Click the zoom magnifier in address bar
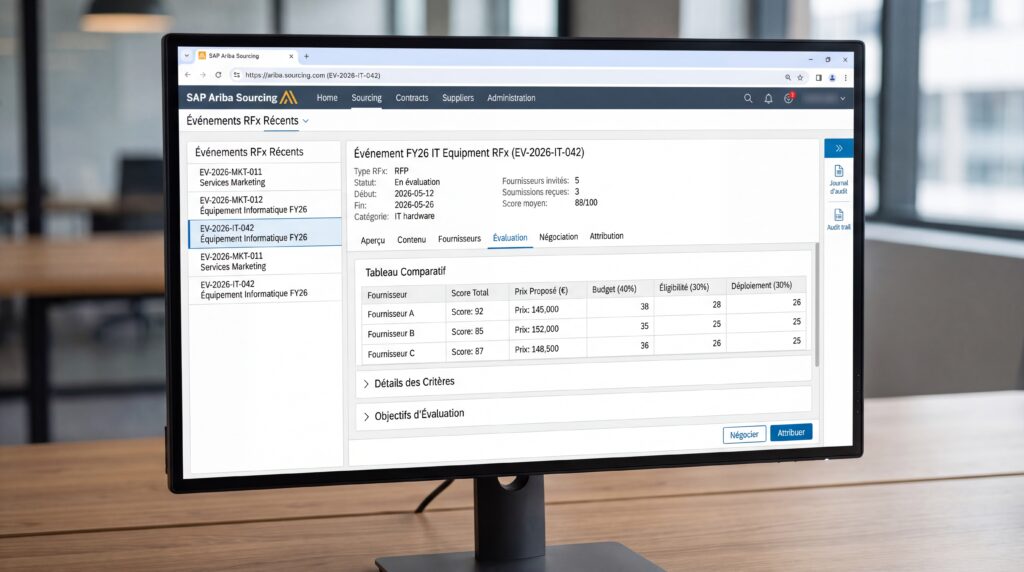The height and width of the screenshot is (572, 1024). click(788, 77)
